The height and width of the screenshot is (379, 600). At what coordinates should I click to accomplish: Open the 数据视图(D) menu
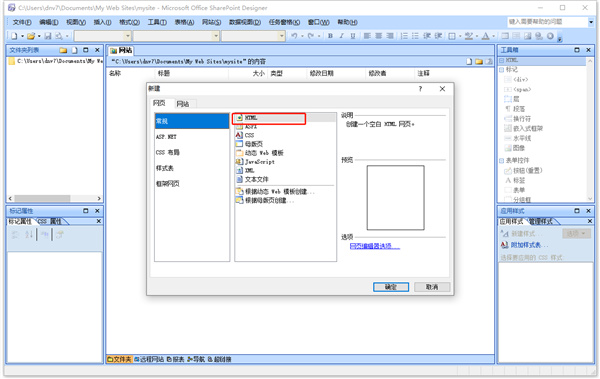coord(245,22)
